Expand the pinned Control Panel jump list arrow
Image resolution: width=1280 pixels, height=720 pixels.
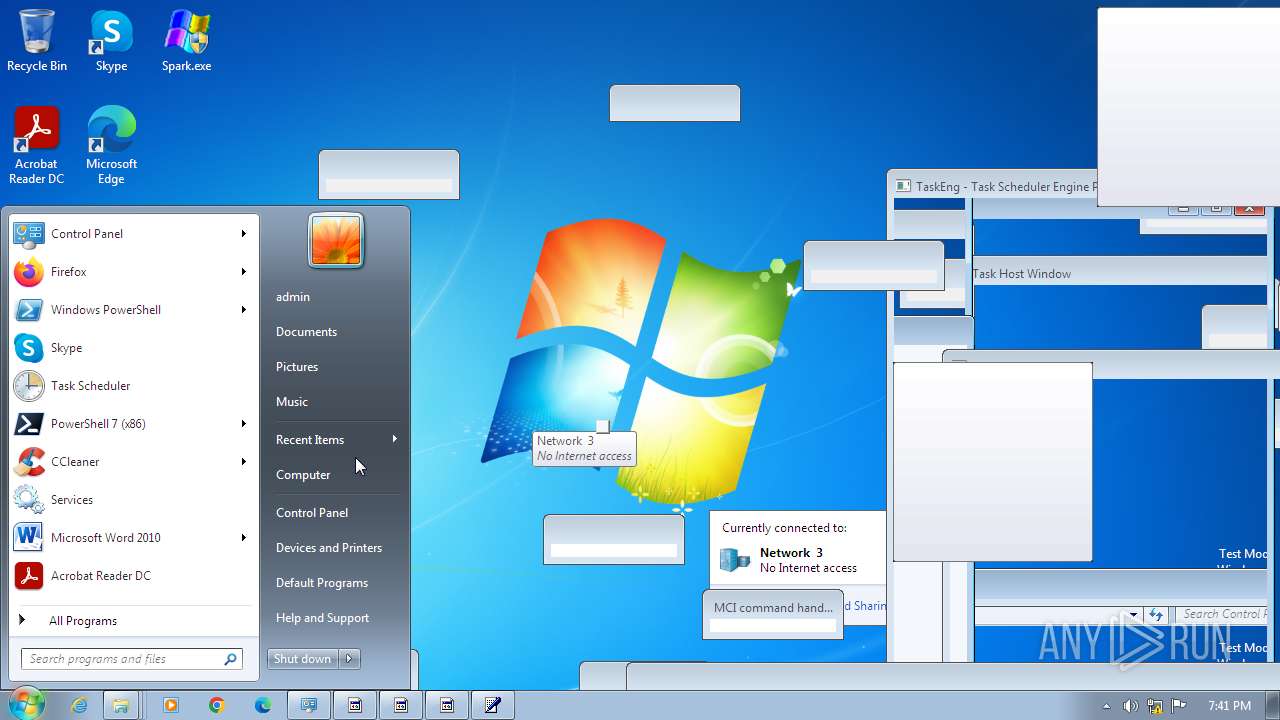click(243, 234)
